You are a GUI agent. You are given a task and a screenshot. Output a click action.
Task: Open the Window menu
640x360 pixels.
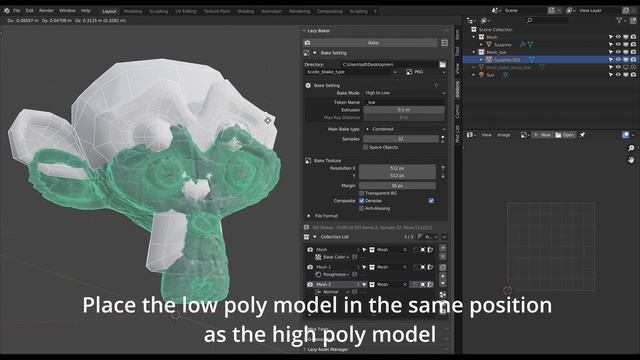click(x=67, y=11)
